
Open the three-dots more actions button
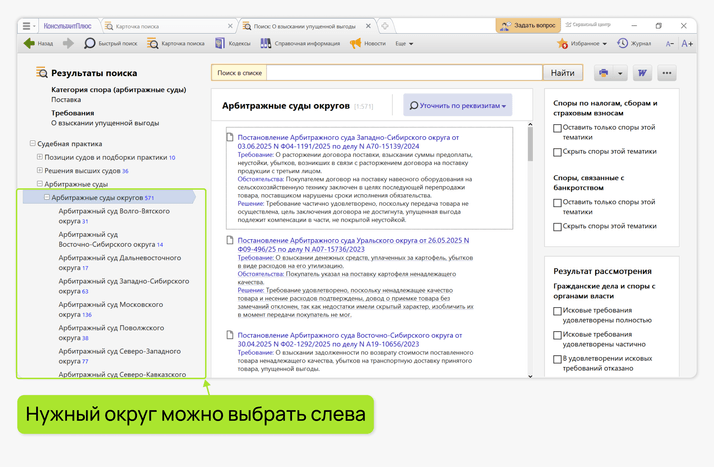pos(667,73)
